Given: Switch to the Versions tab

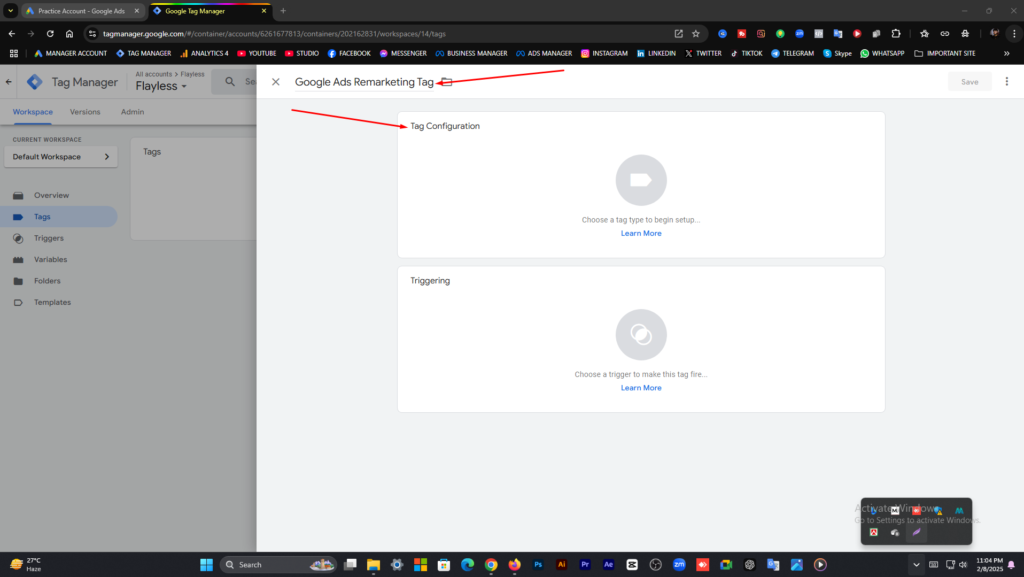Looking at the screenshot, I should click(x=85, y=112).
